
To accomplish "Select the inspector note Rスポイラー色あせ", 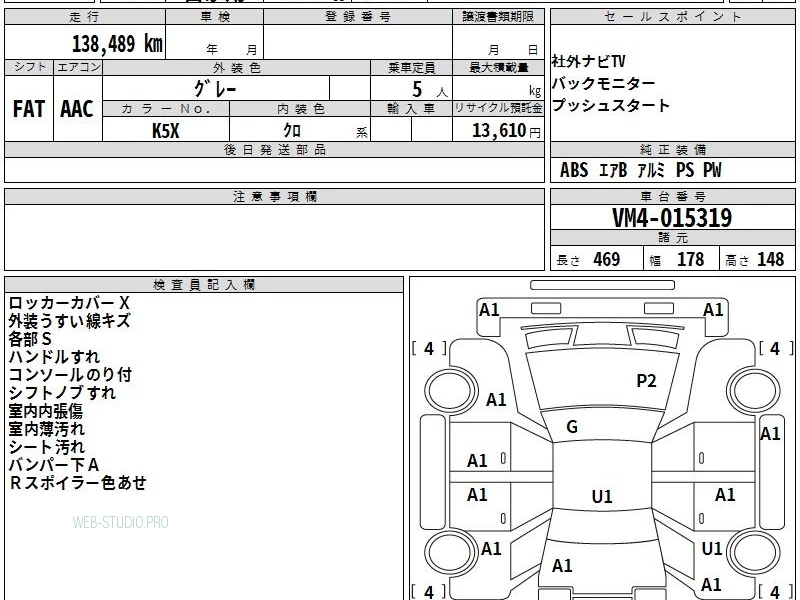I will pyautogui.click(x=78, y=483).
